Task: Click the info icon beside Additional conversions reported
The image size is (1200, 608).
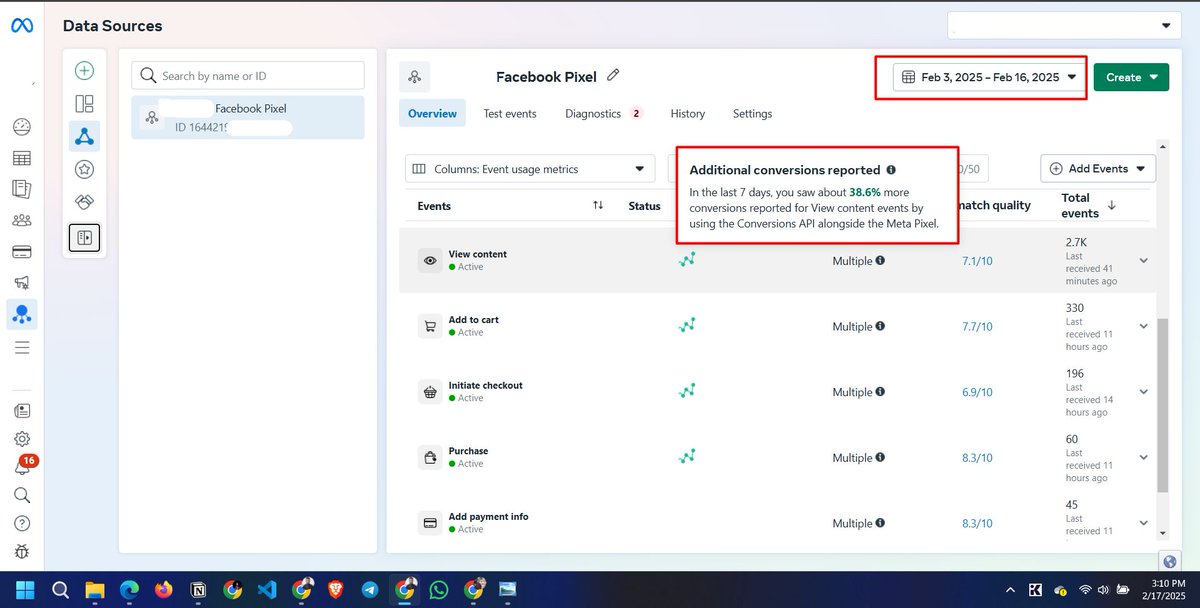Action: coord(891,170)
